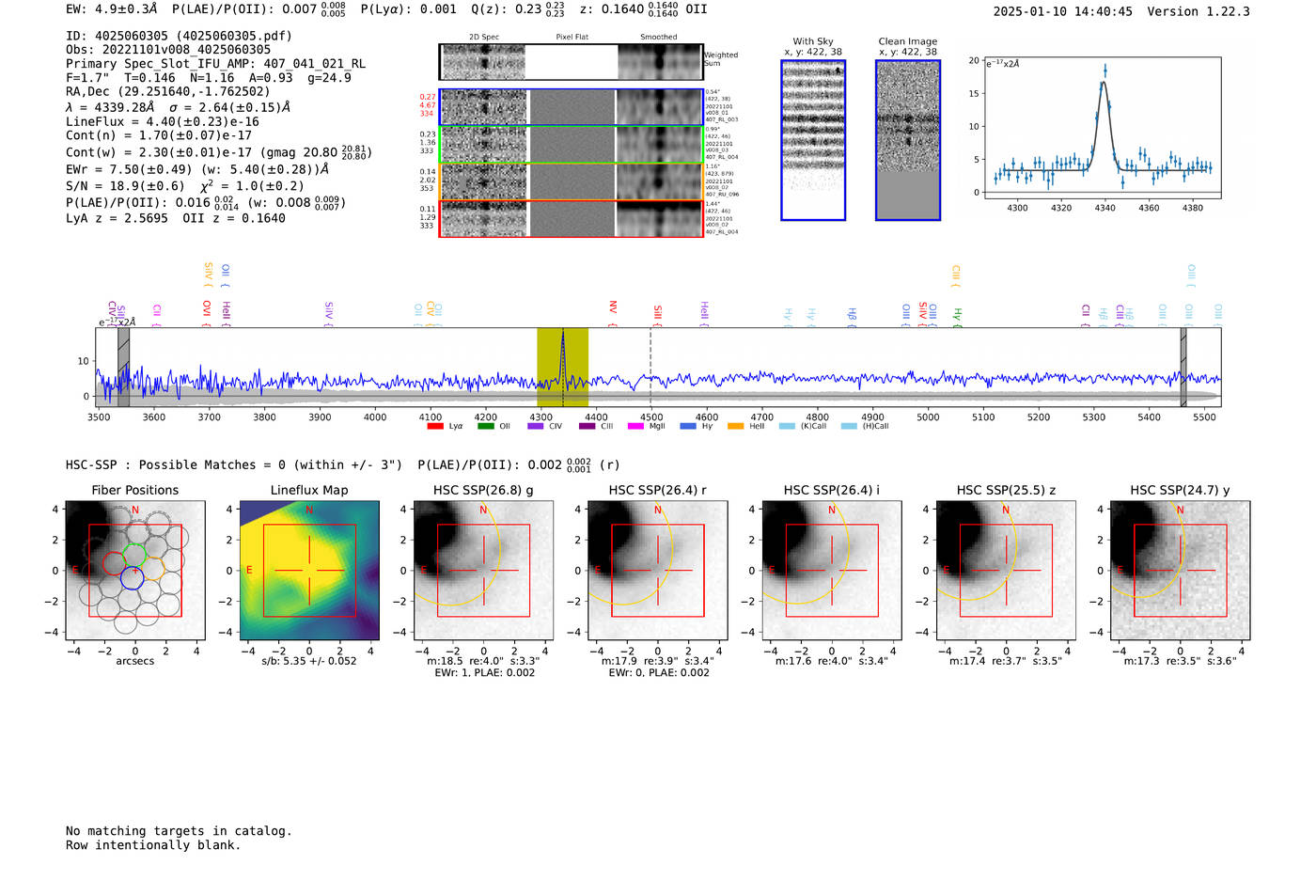Select the orange-bordered fiber spectrum row
The height and width of the screenshot is (896, 1316).
(x=571, y=181)
